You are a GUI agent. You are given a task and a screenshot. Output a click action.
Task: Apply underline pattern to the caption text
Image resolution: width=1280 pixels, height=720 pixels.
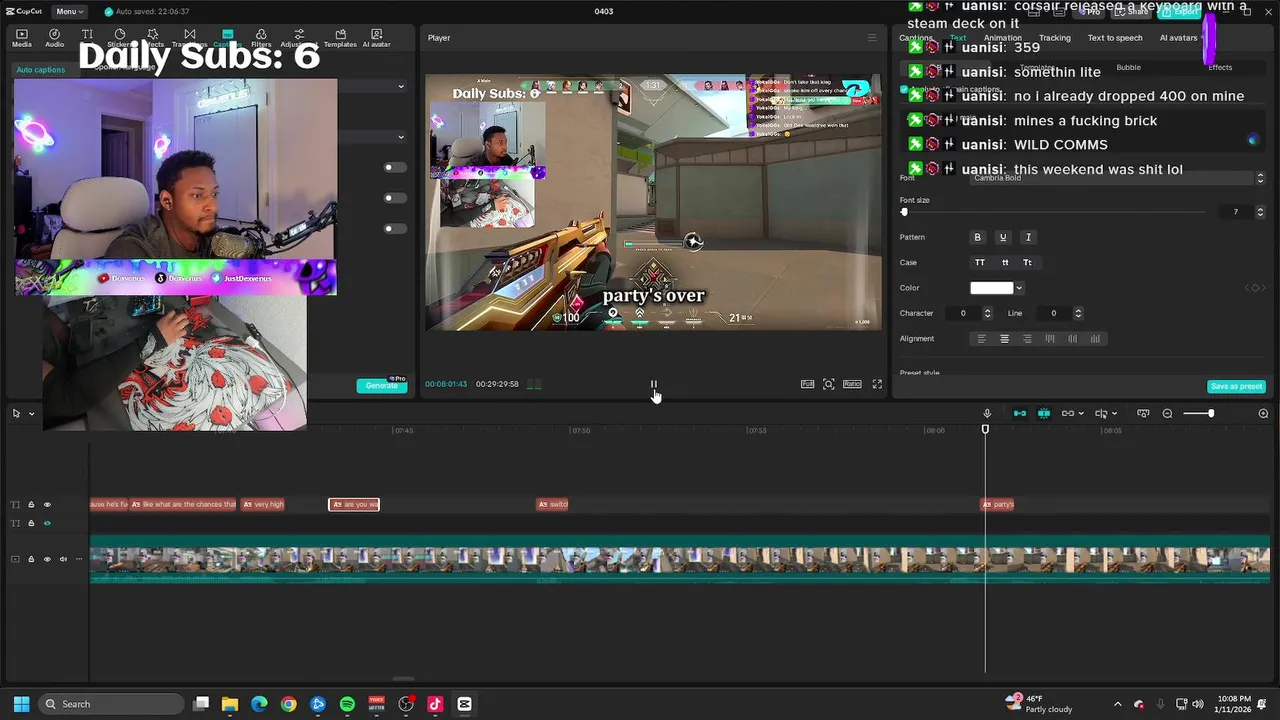pos(1003,237)
